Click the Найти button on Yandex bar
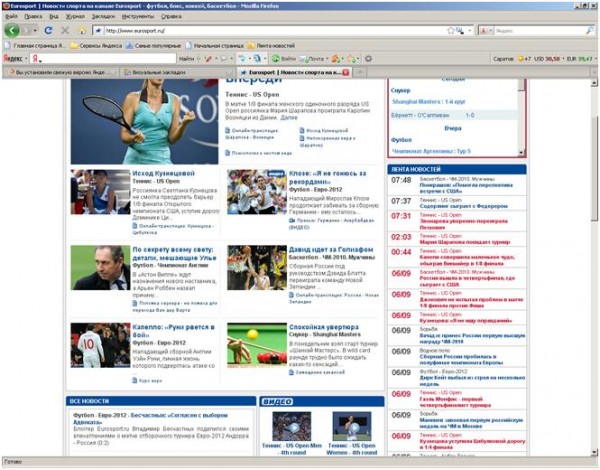Viewport: 600px width, 470px height. pyautogui.click(x=186, y=59)
